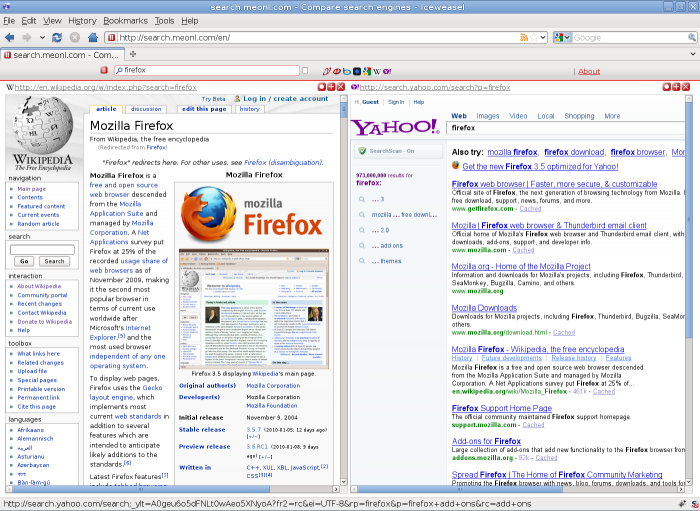
Task: Click the About link
Action: pyautogui.click(x=589, y=71)
